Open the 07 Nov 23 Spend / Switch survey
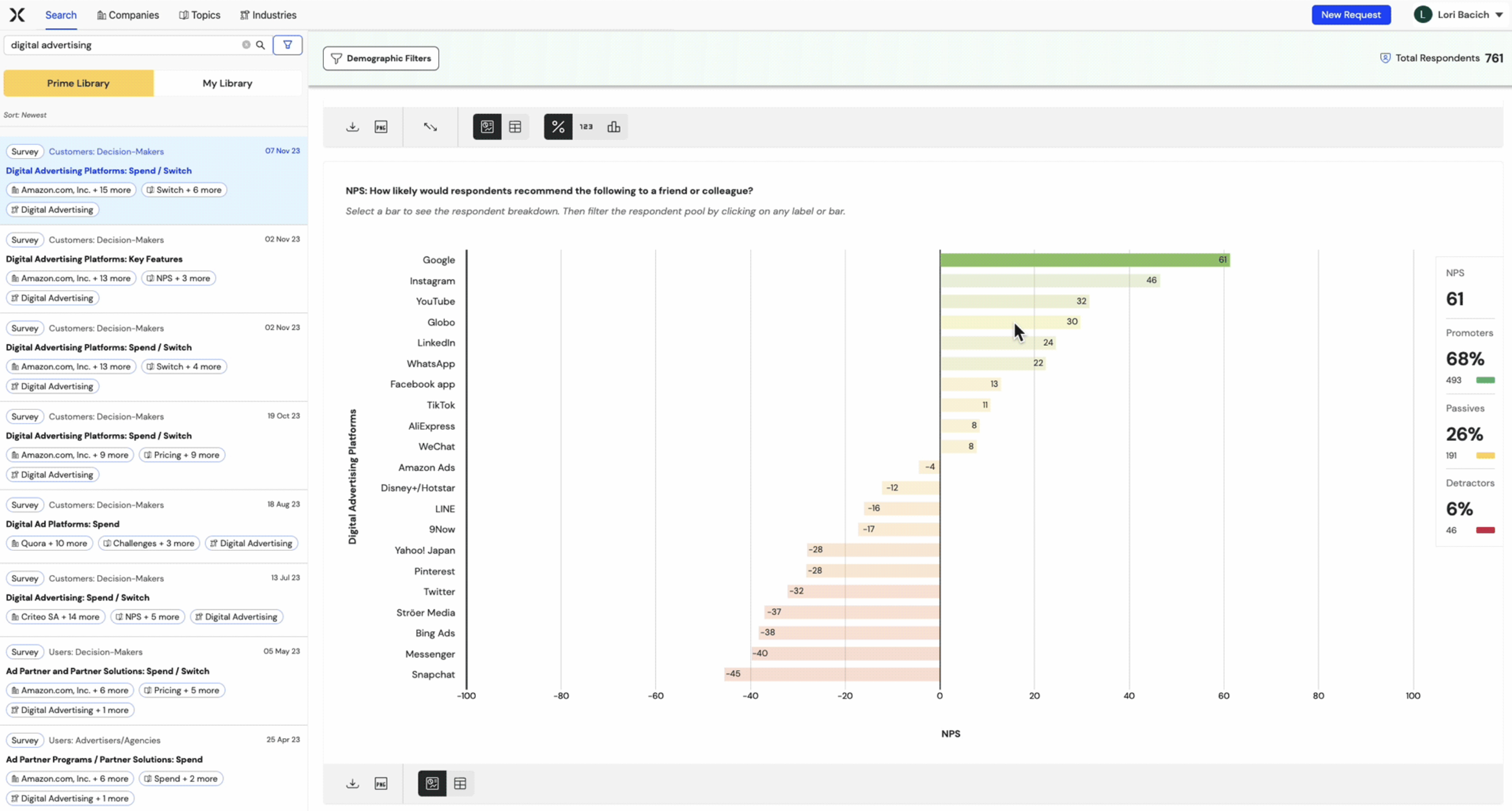Screen dimensions: 1512x811 pos(98,171)
